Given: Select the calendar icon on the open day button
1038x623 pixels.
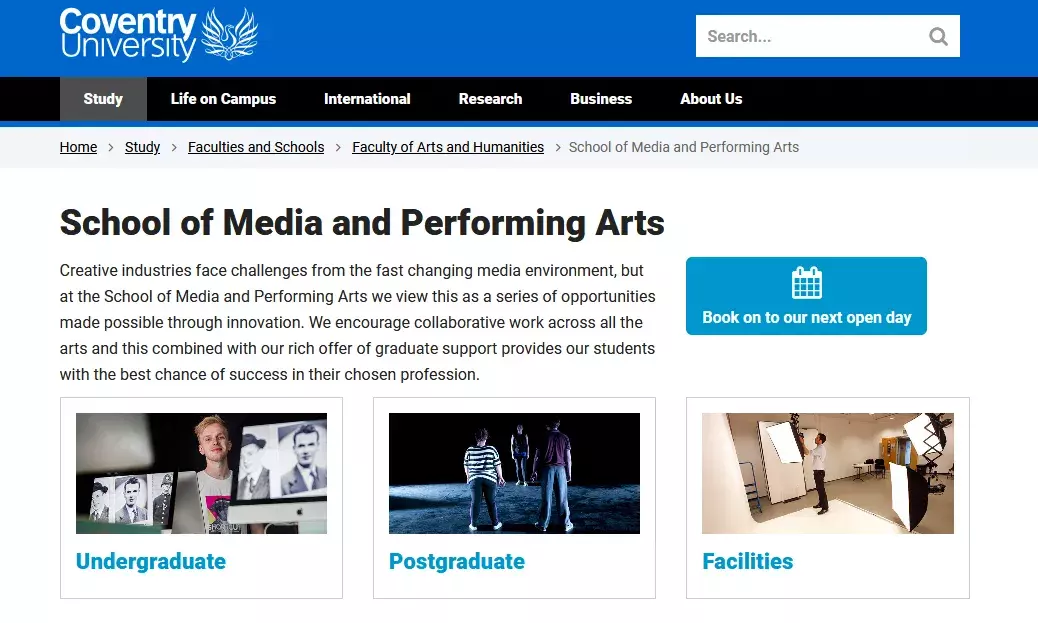Looking at the screenshot, I should coord(806,281).
